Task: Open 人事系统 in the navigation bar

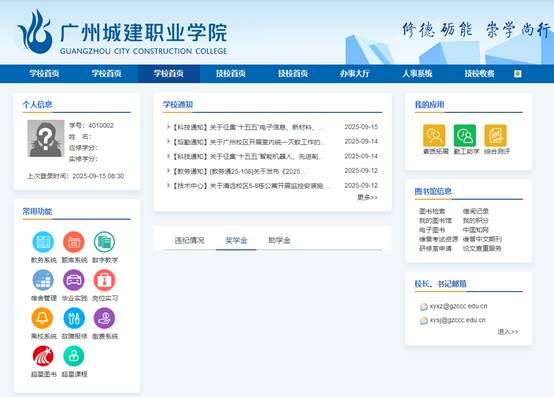Action: click(417, 73)
